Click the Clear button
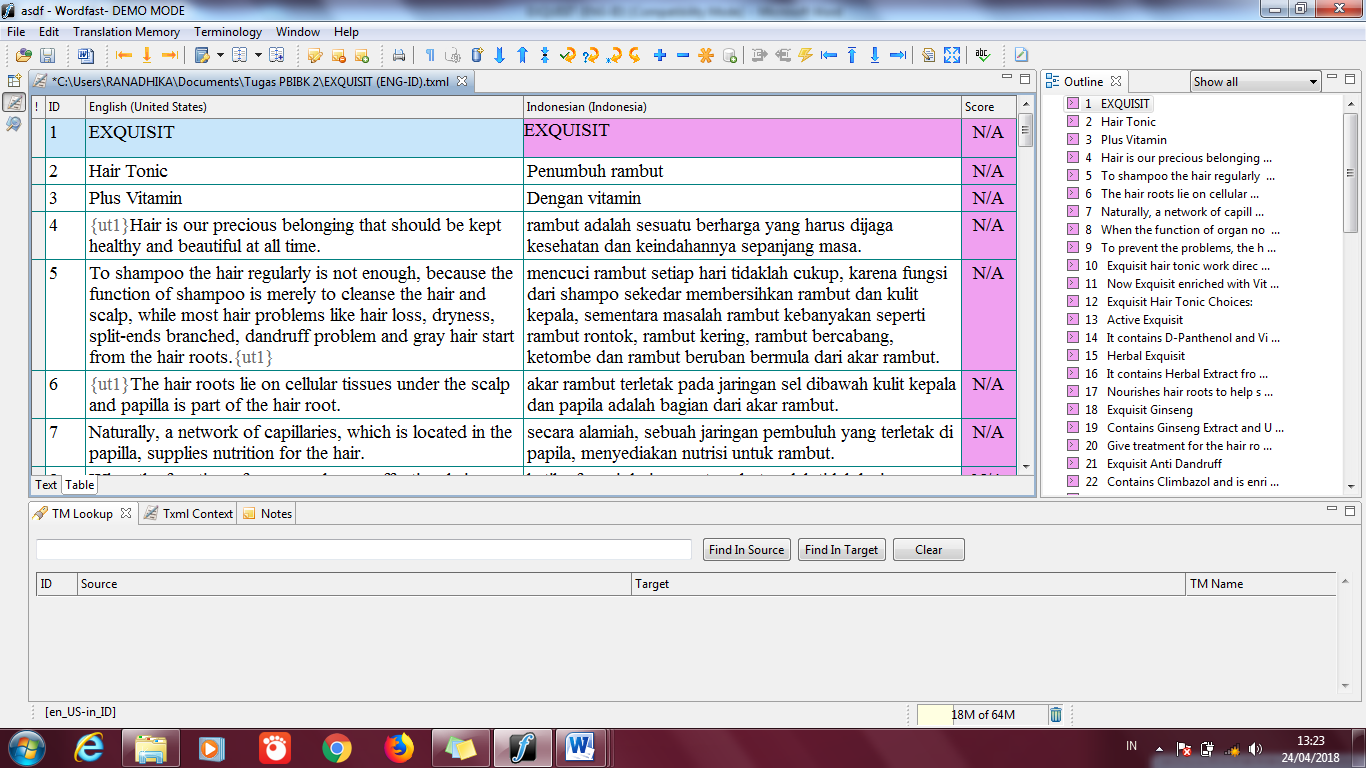The height and width of the screenshot is (768, 1366). (x=928, y=549)
